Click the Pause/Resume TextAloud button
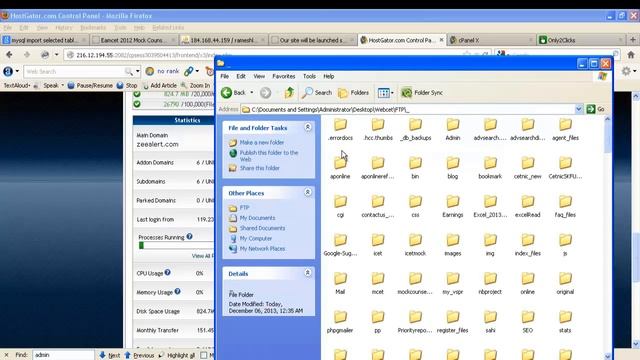The width and height of the screenshot is (640, 360). click(90, 85)
